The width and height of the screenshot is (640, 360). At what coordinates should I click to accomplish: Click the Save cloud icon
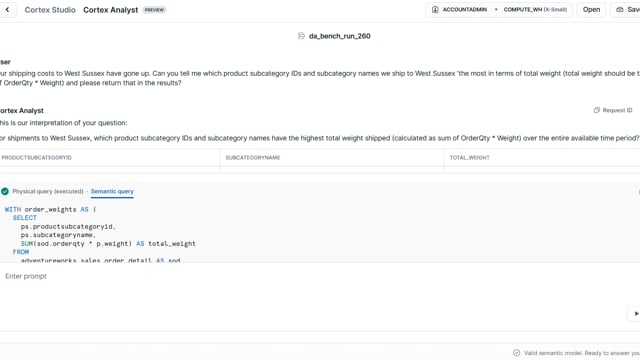coord(620,9)
